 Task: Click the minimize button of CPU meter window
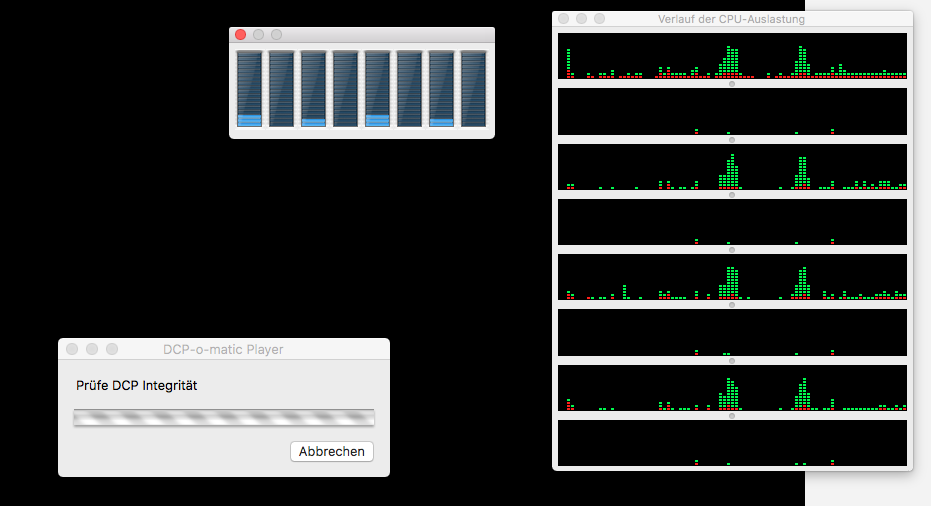pos(258,35)
